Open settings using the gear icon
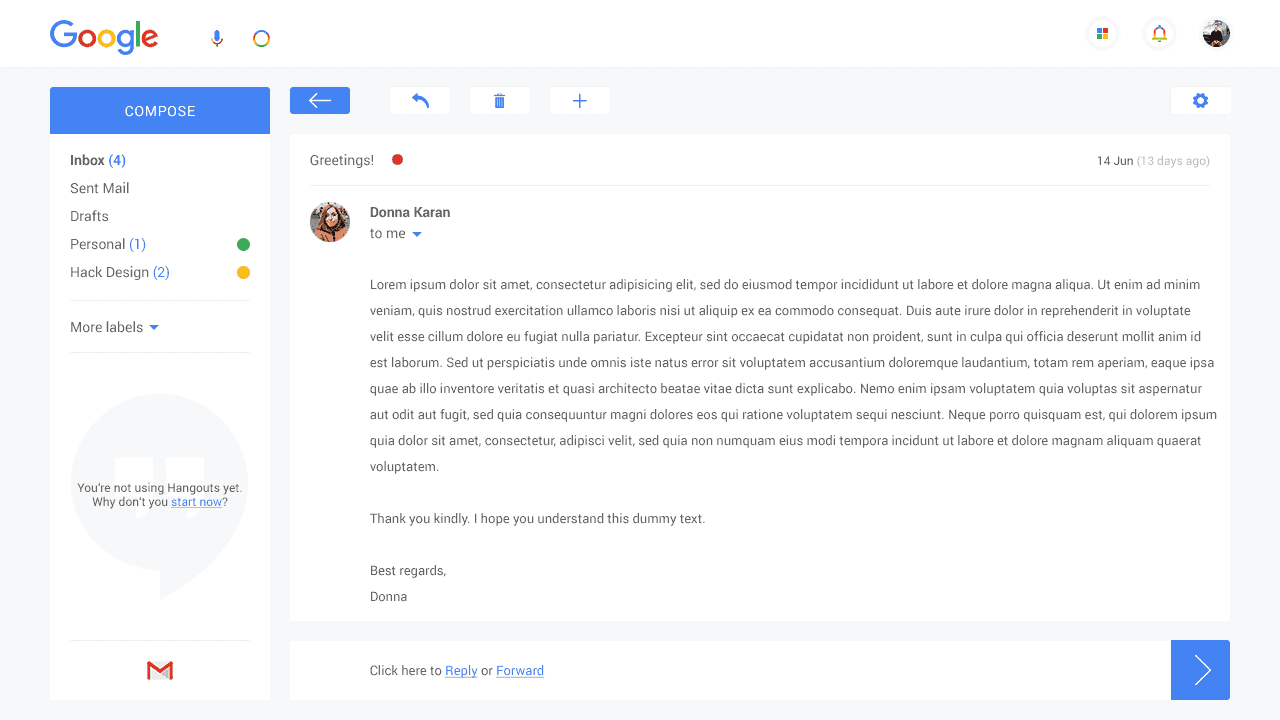Viewport: 1280px width, 720px height. coord(1200,100)
